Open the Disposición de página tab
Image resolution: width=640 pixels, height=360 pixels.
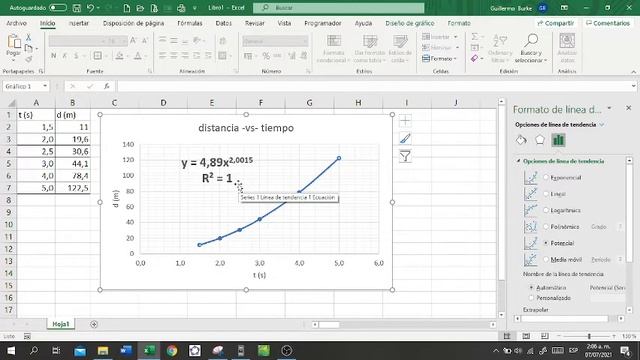pyautogui.click(x=133, y=23)
